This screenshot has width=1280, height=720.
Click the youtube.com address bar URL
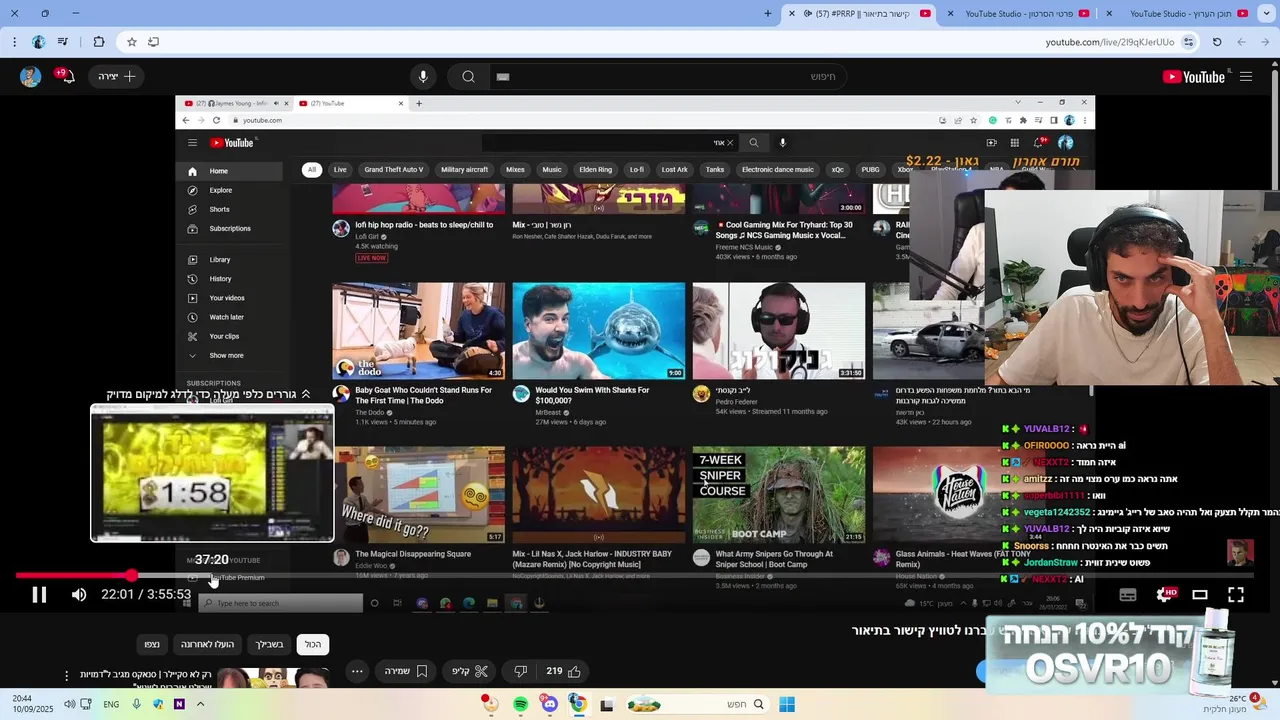click(x=1110, y=42)
